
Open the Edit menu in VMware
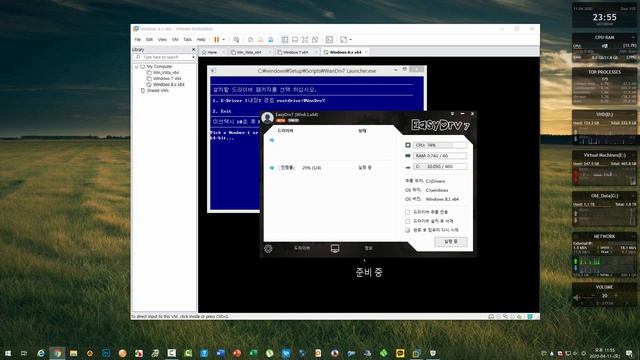pos(149,40)
